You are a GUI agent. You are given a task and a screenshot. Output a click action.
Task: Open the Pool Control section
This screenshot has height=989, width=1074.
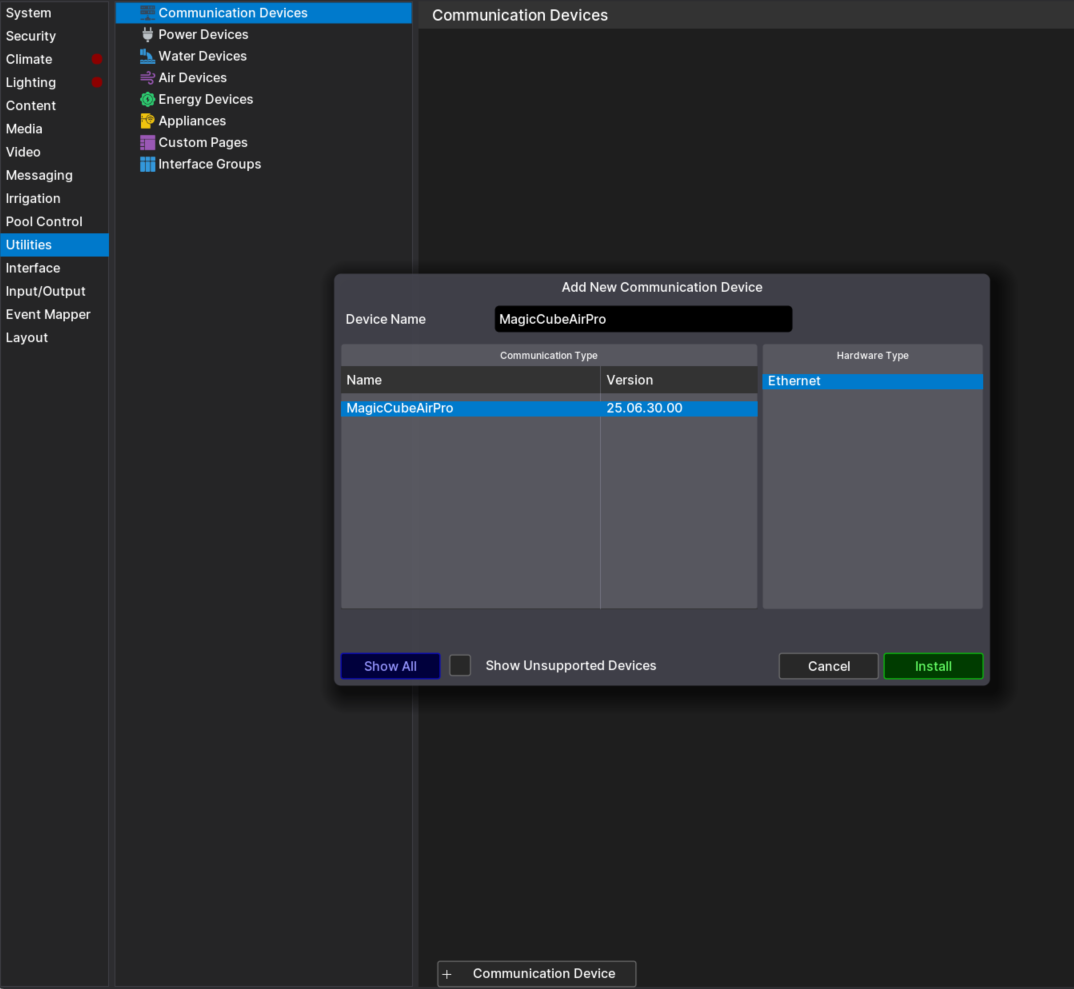tap(54, 222)
